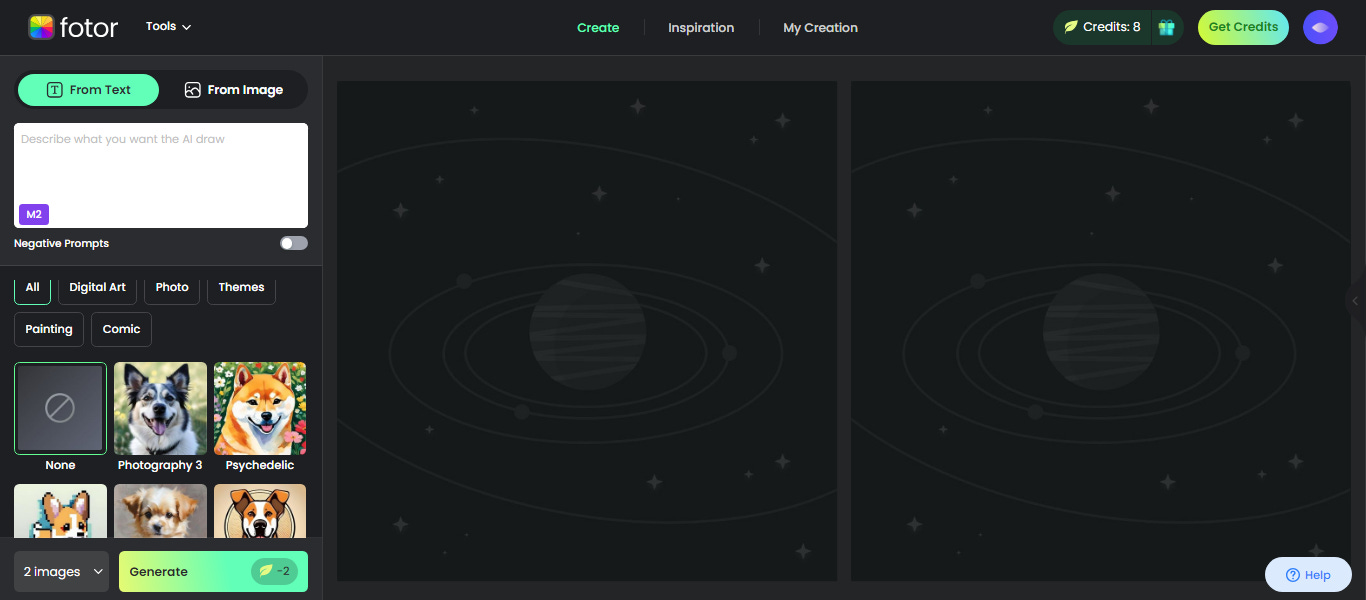The width and height of the screenshot is (1366, 600).
Task: Select the dog badge logo style
Action: (x=260, y=511)
